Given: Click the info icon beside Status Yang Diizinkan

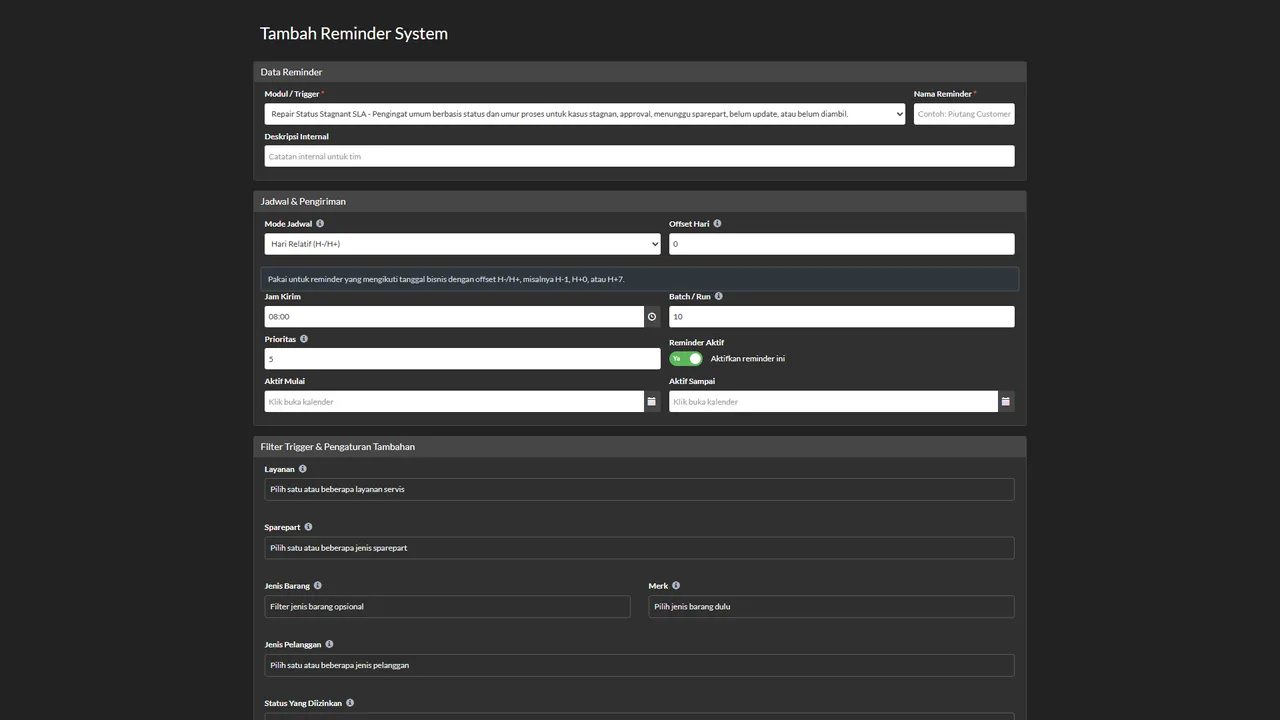Looking at the screenshot, I should point(349,703).
